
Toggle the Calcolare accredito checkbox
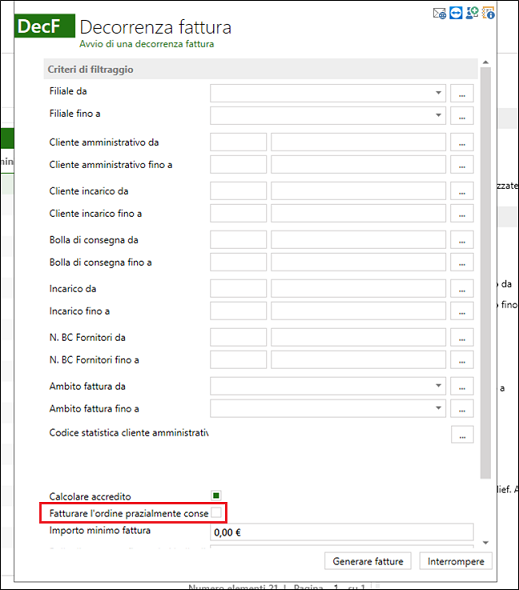[x=216, y=496]
